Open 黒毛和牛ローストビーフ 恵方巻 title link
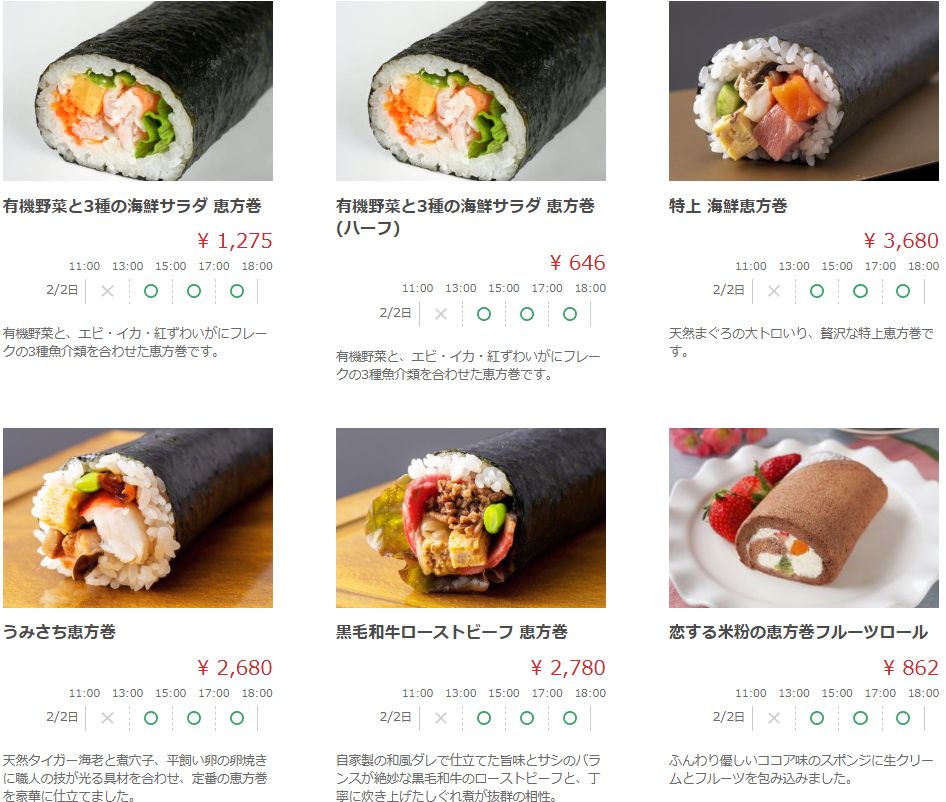The width and height of the screenshot is (946, 802). pos(452,632)
